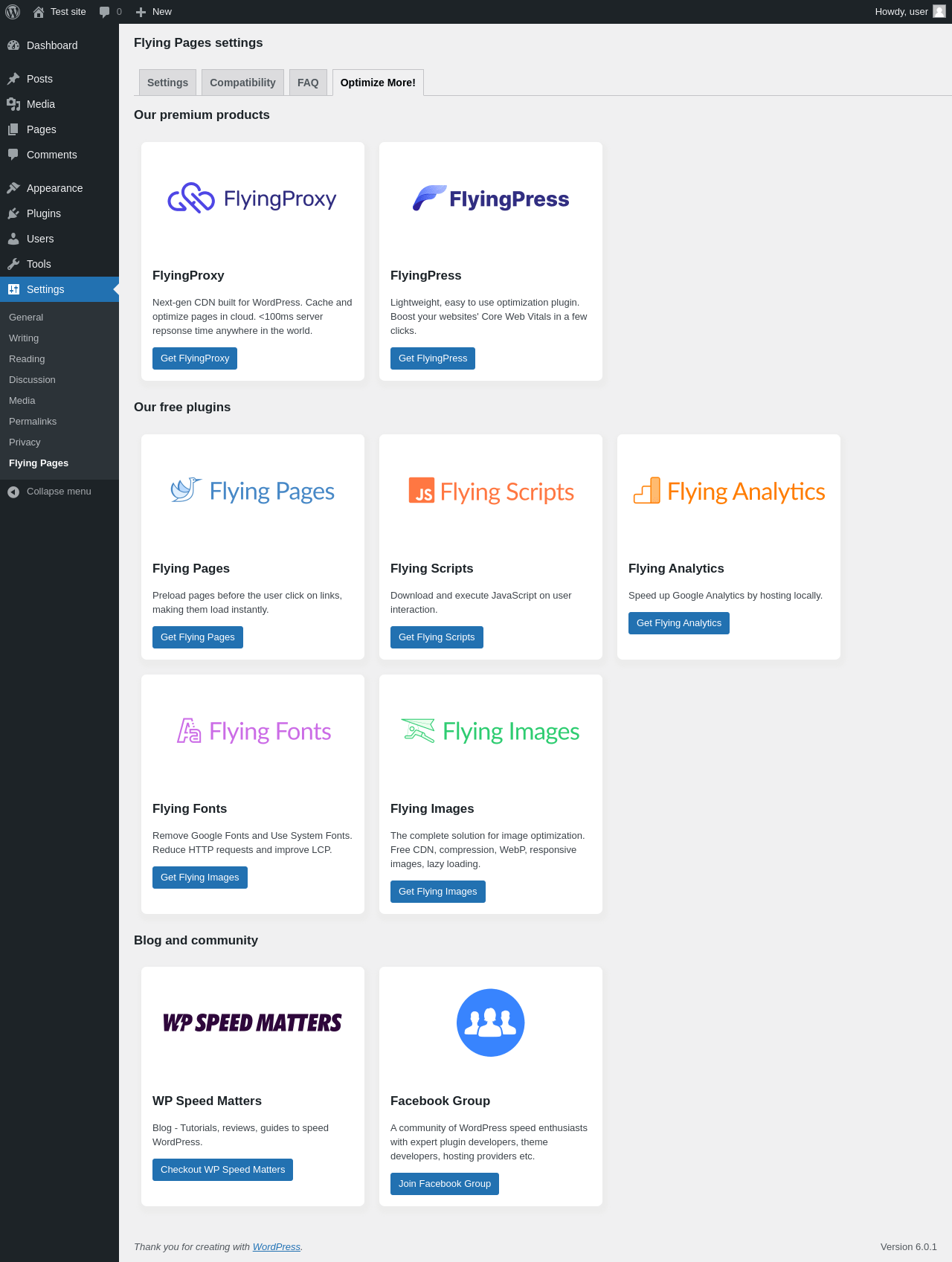Click the WordPress logo icon in admin bar

pyautogui.click(x=13, y=12)
